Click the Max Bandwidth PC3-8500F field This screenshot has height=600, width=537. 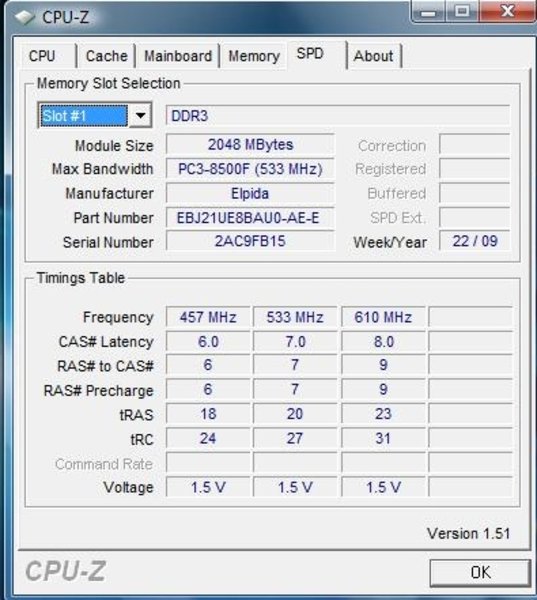250,169
